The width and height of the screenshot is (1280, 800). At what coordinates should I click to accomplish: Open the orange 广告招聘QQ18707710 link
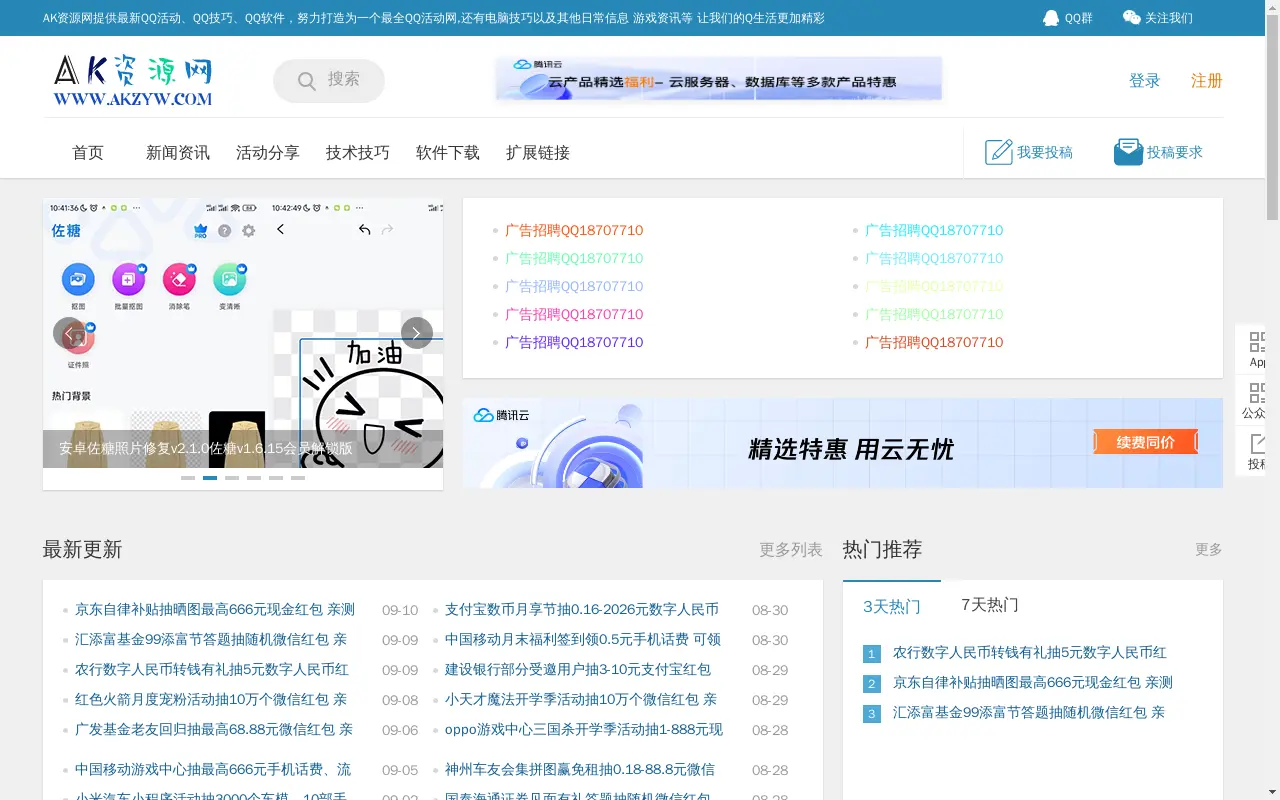tap(574, 230)
